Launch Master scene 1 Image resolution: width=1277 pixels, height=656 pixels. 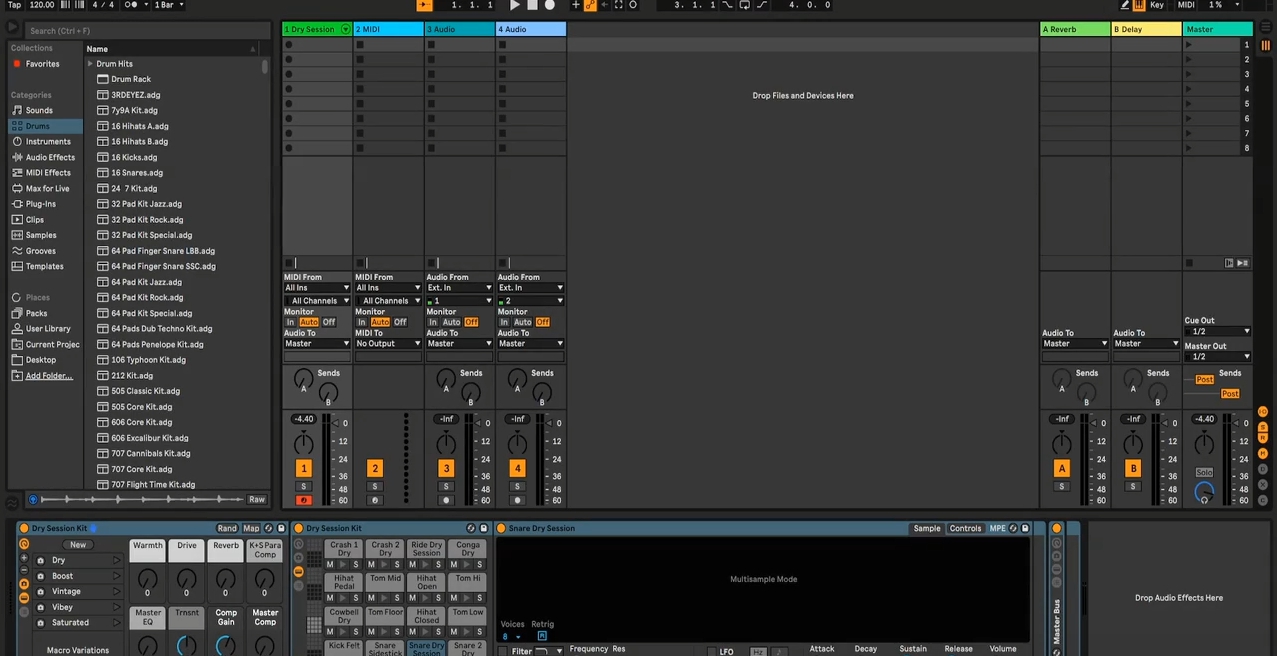tap(1189, 45)
